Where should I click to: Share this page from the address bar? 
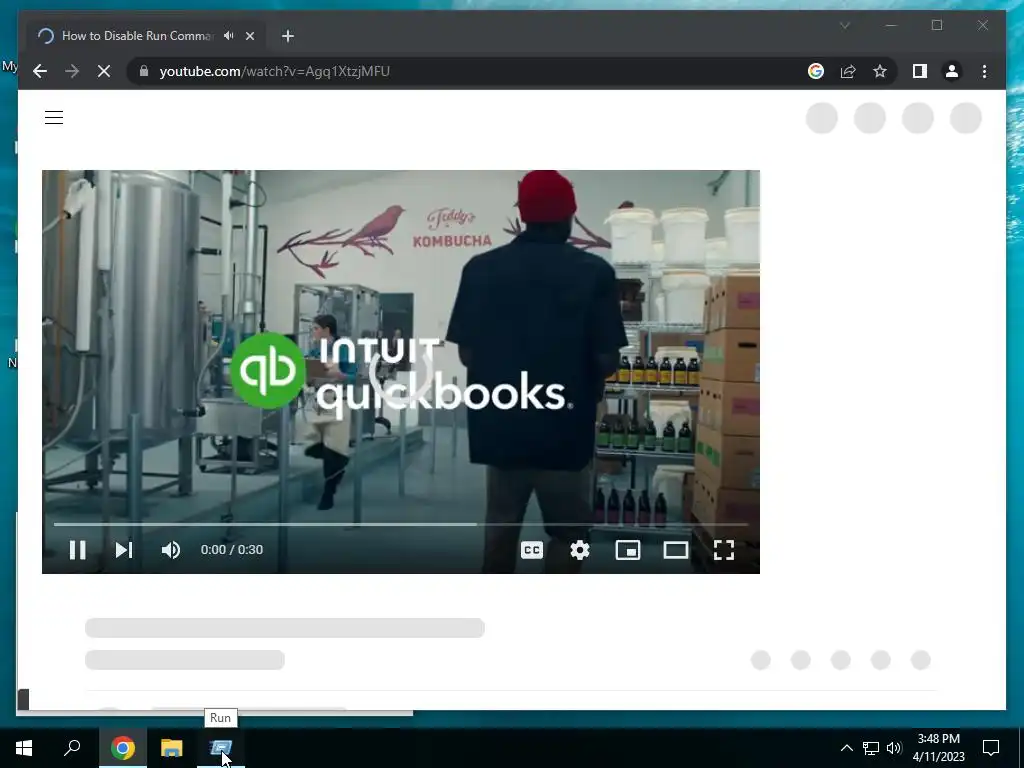pyautogui.click(x=848, y=71)
